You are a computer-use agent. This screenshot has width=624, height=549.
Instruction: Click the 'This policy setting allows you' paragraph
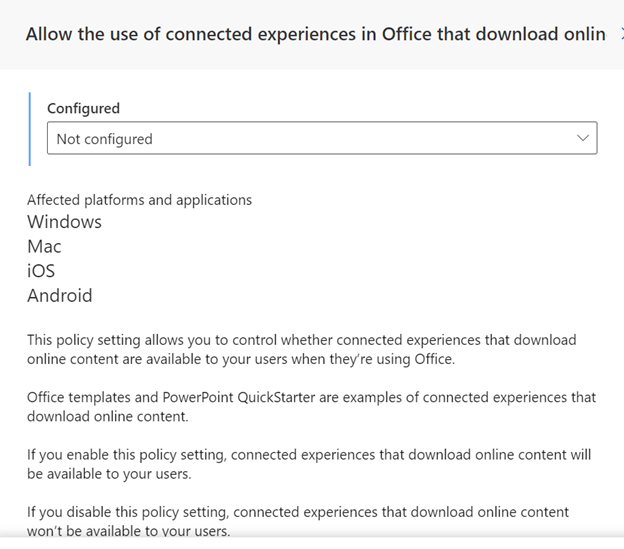click(x=302, y=349)
